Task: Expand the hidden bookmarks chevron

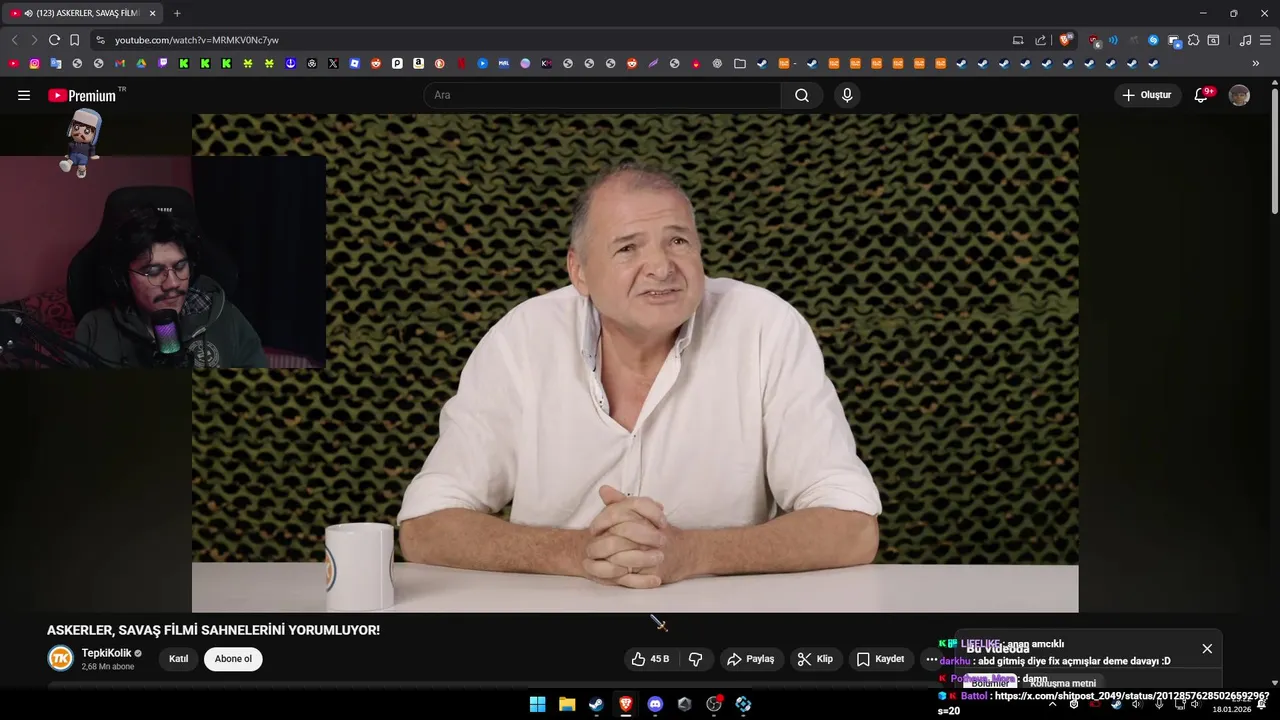Action: click(1255, 63)
